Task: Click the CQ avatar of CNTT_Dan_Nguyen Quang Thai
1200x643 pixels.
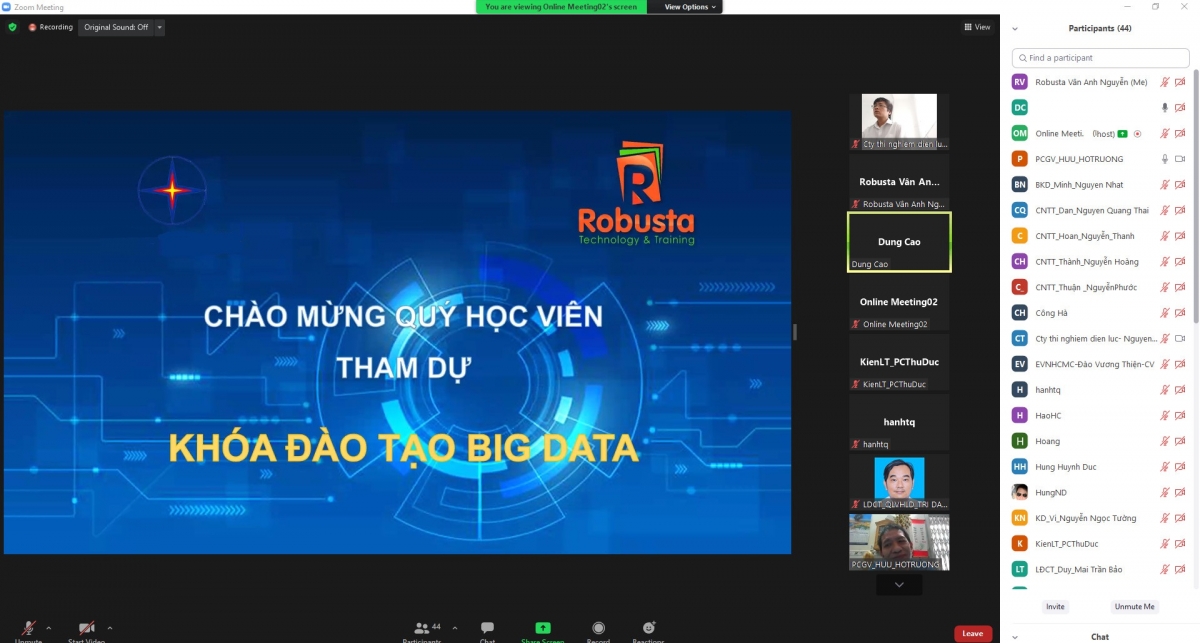Action: click(1020, 210)
